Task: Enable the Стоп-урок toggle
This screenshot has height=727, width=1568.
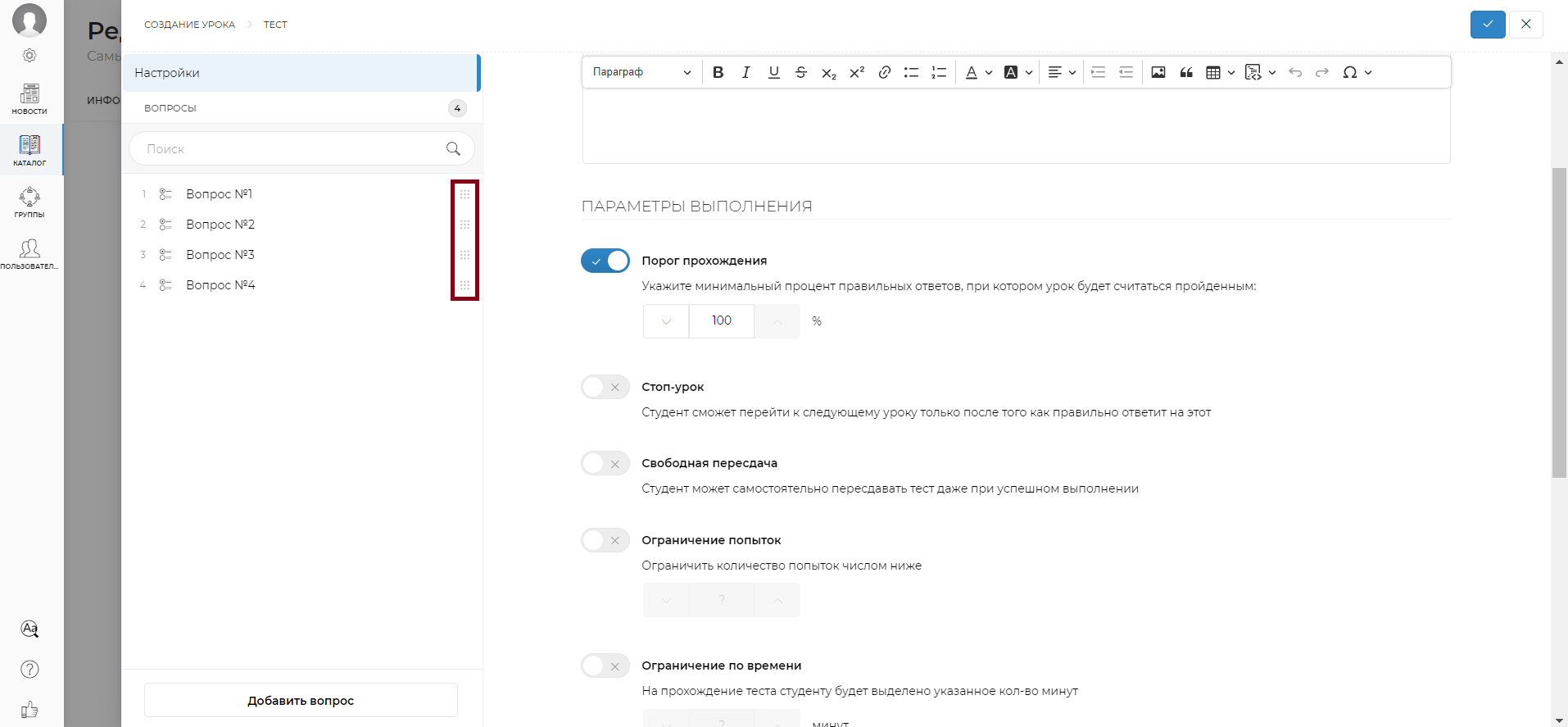Action: 605,387
